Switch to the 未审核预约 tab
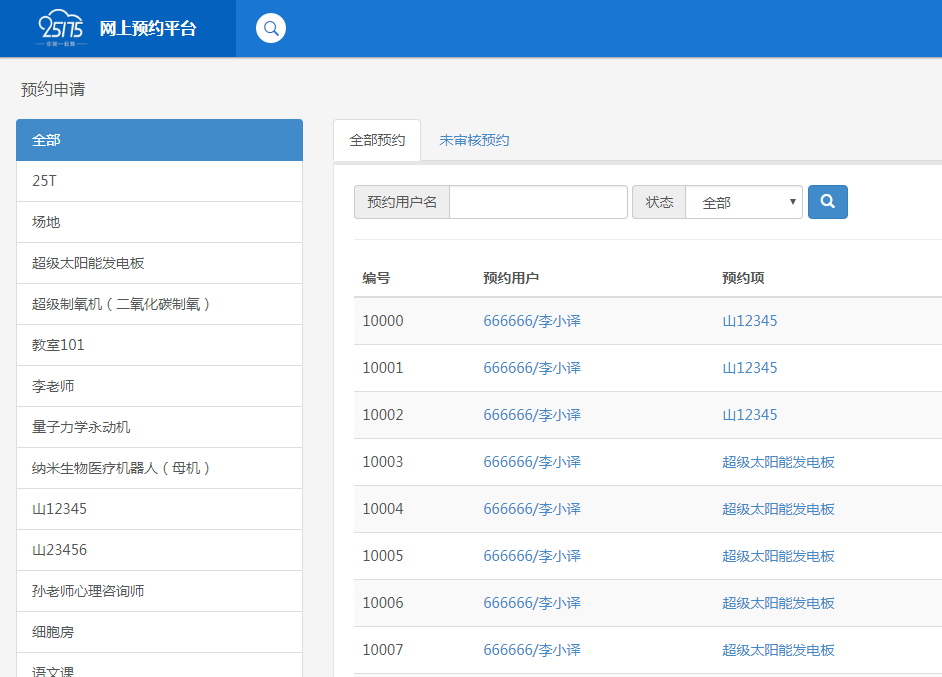 [x=474, y=140]
